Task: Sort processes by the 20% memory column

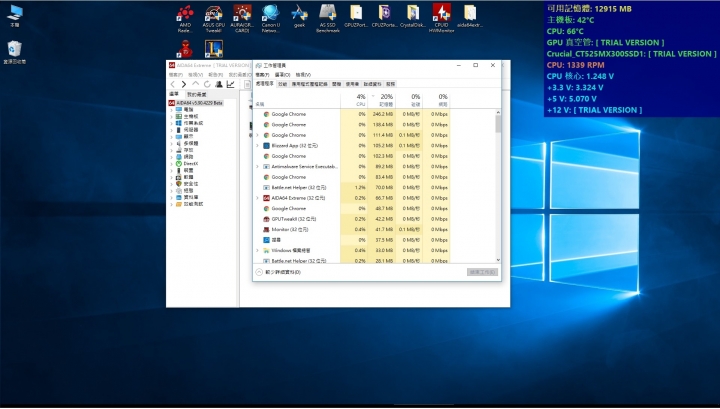Action: (x=381, y=100)
